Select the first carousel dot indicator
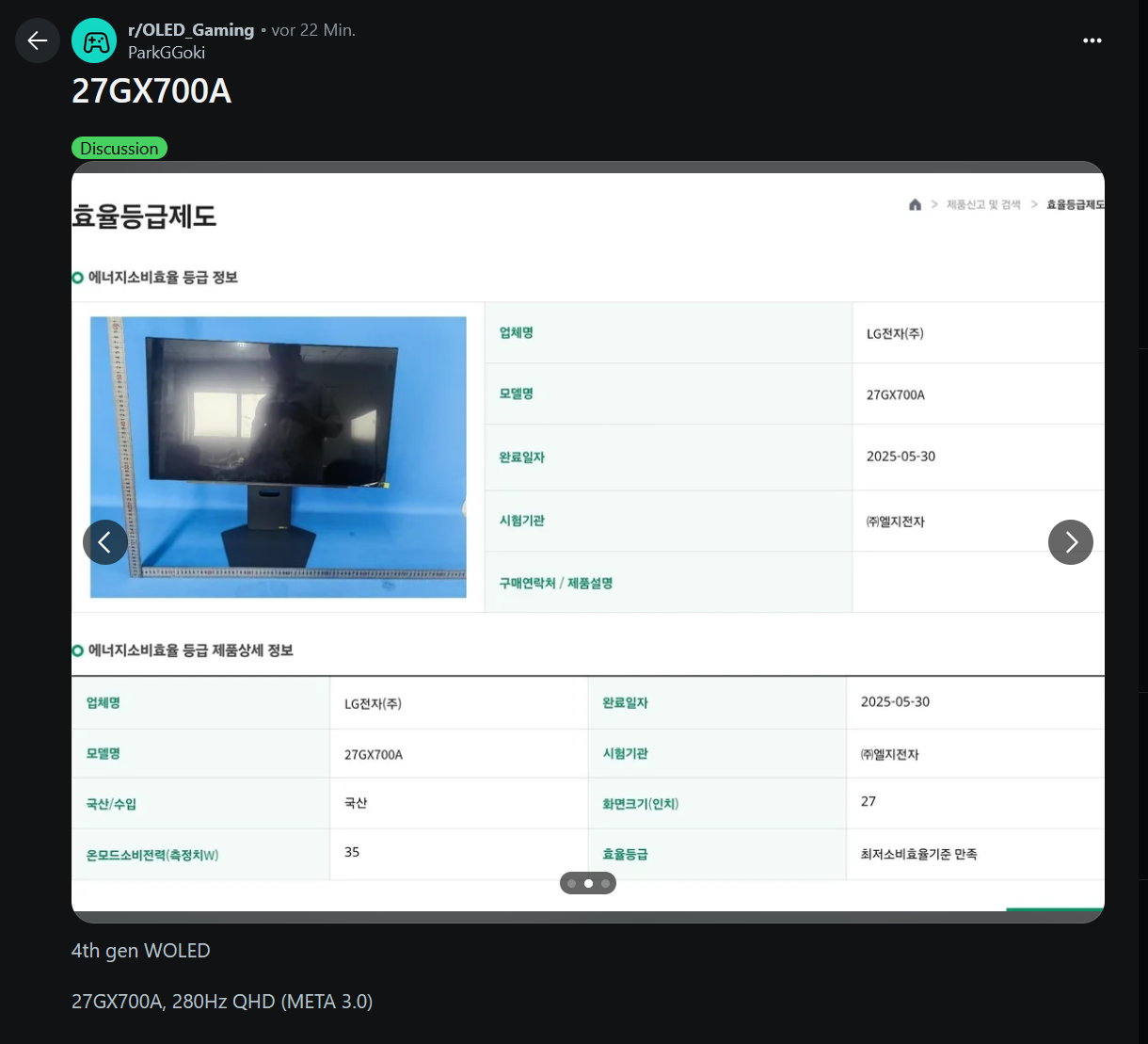Screen dimensions: 1148x1044 571,883
